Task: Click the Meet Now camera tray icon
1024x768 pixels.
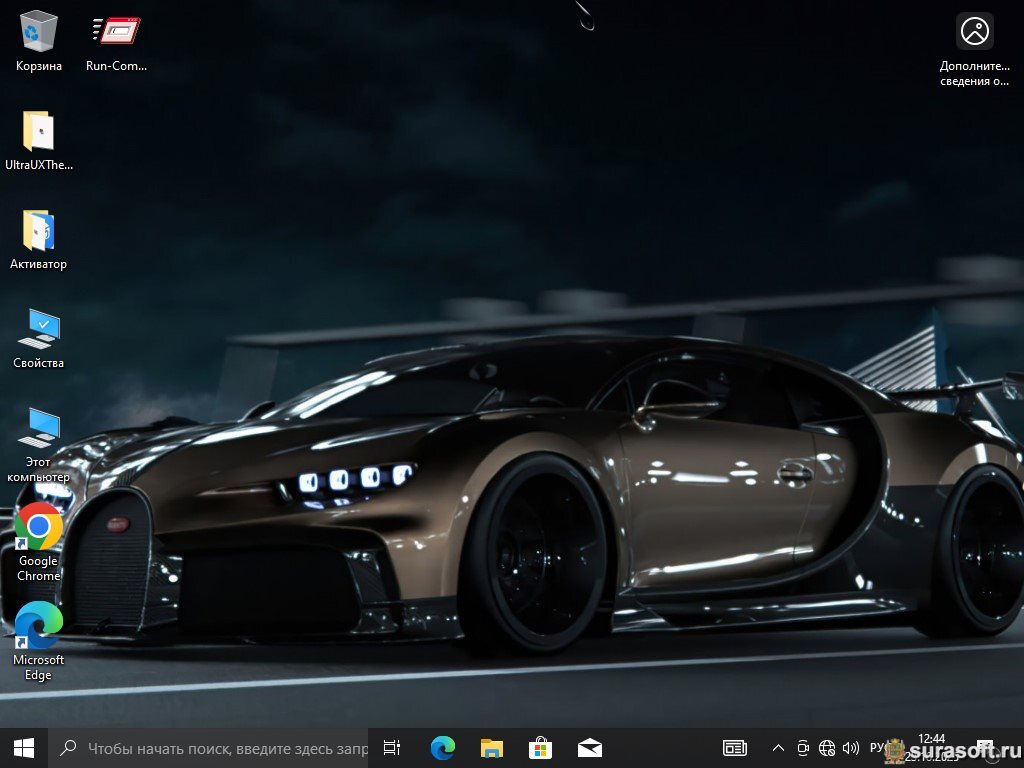Action: (x=803, y=748)
